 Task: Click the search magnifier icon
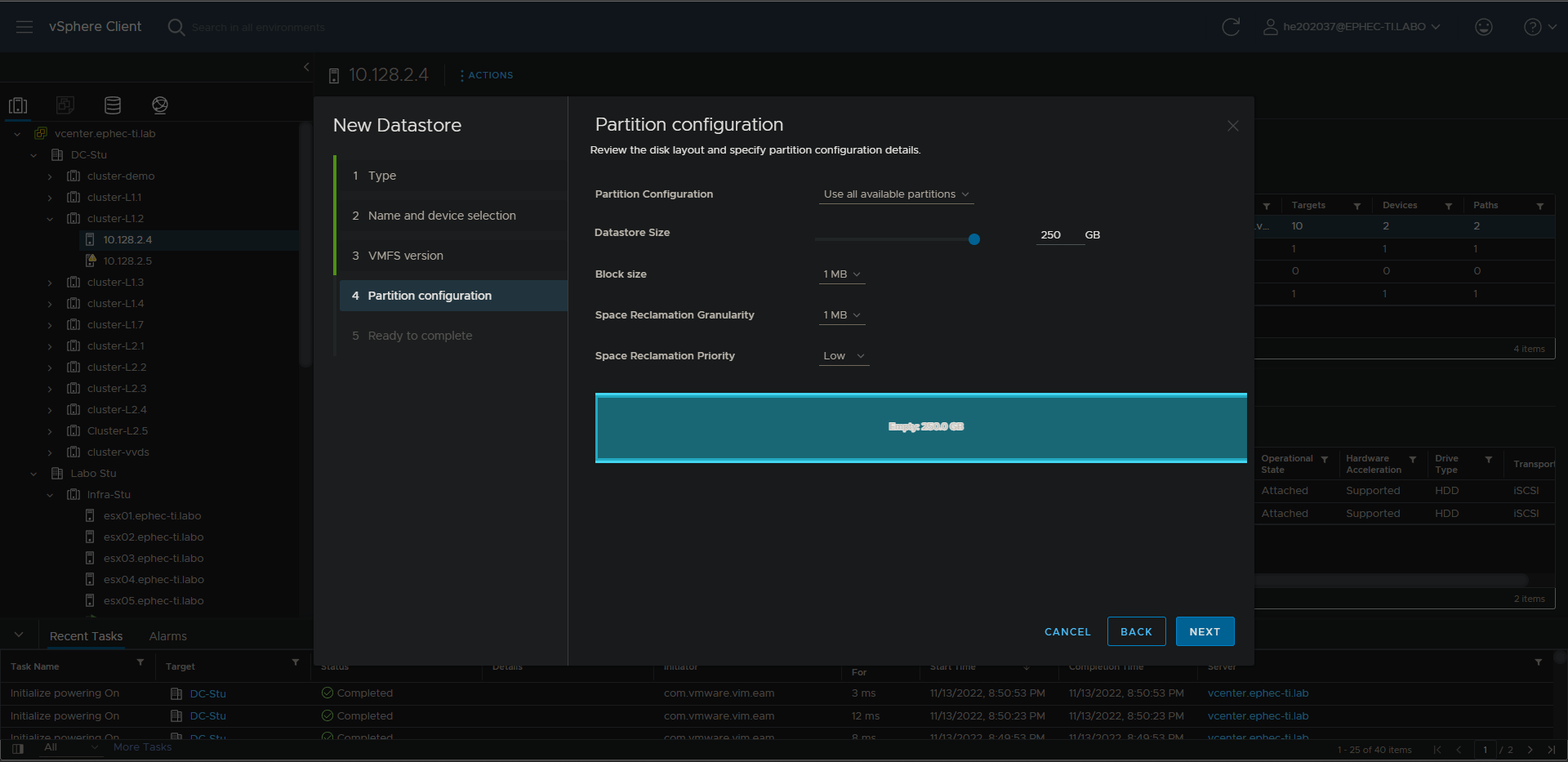tap(176, 27)
